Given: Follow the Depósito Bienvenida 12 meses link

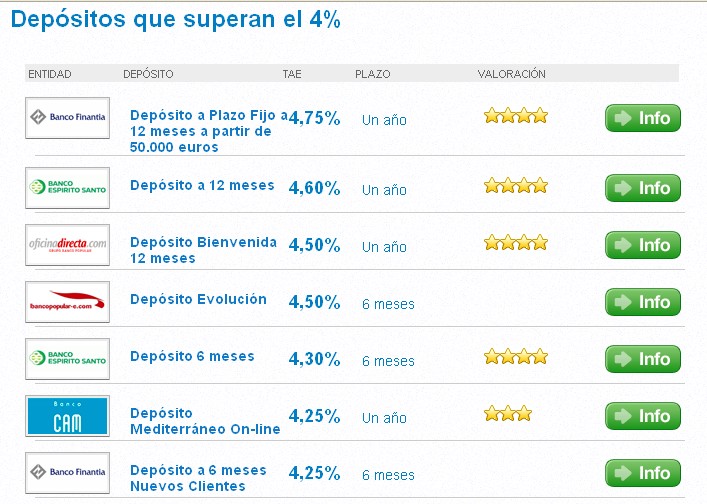Looking at the screenshot, I should coord(203,250).
